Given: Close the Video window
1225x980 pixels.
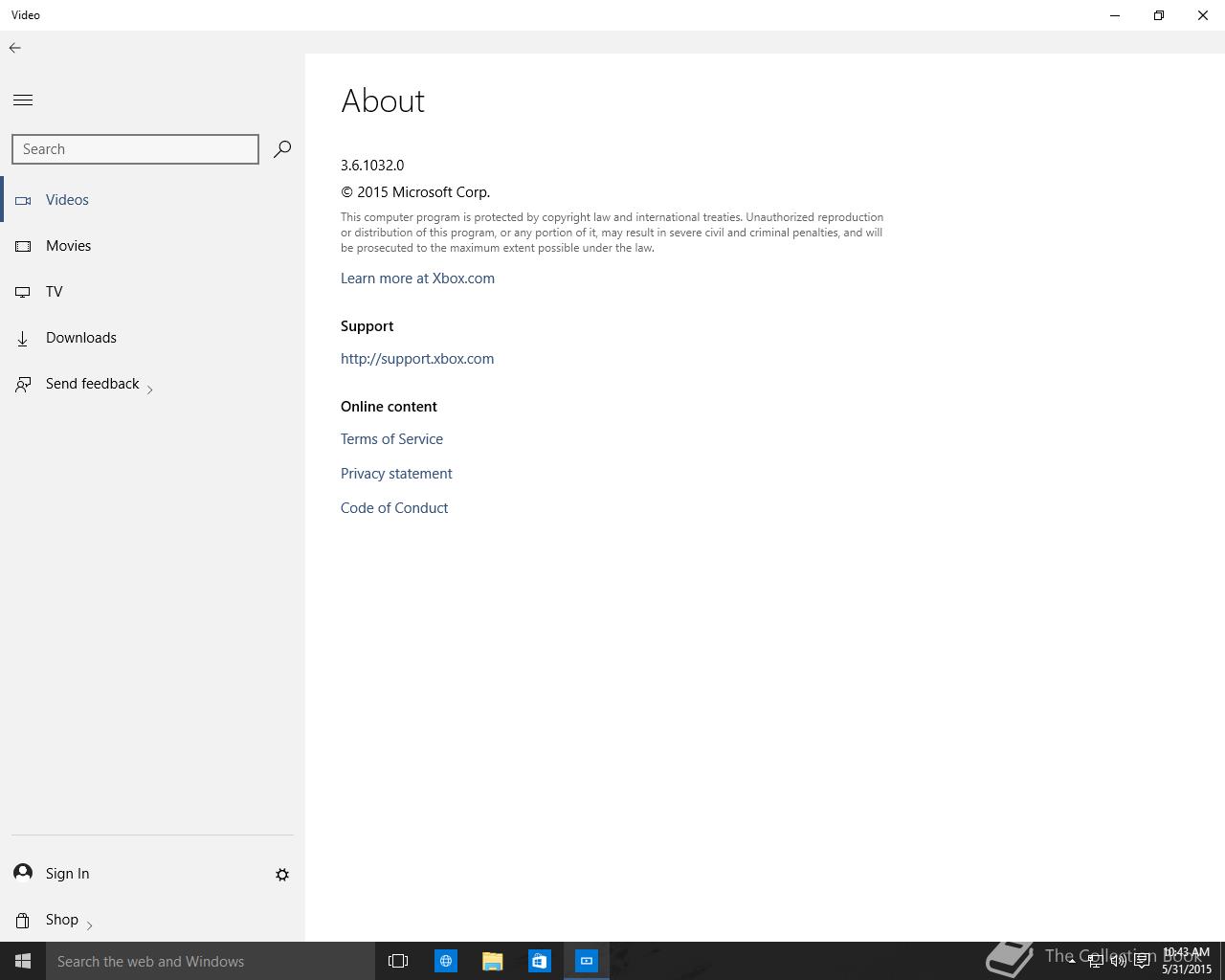Looking at the screenshot, I should pyautogui.click(x=1203, y=15).
